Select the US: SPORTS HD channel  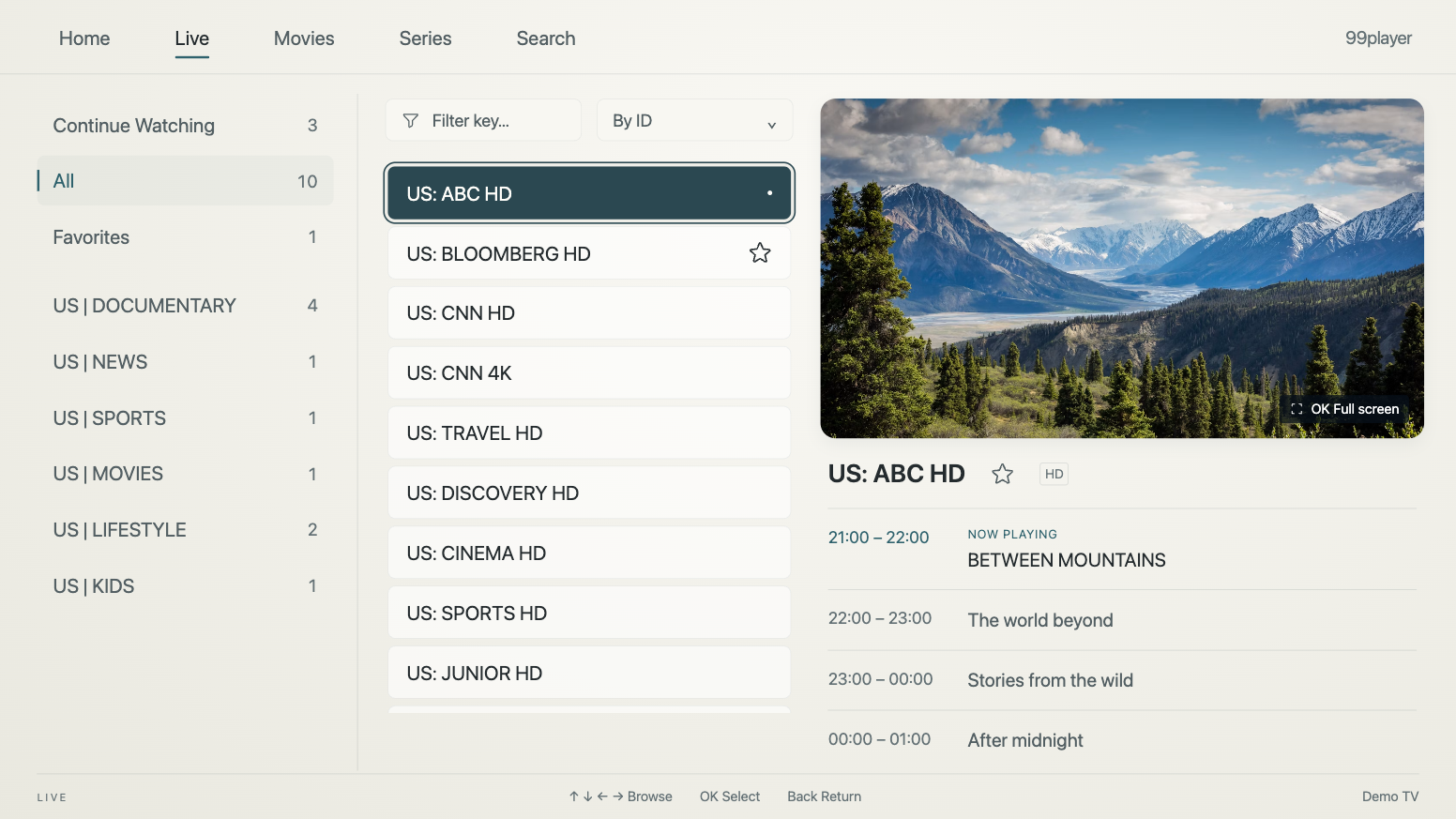pyautogui.click(x=589, y=614)
